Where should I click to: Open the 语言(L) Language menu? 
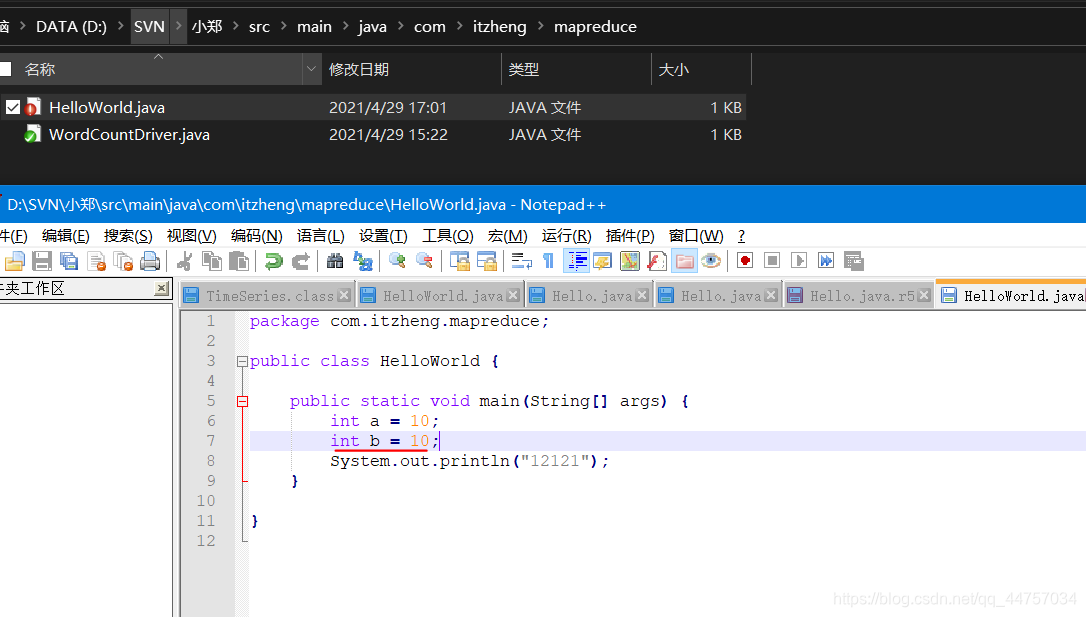point(320,236)
